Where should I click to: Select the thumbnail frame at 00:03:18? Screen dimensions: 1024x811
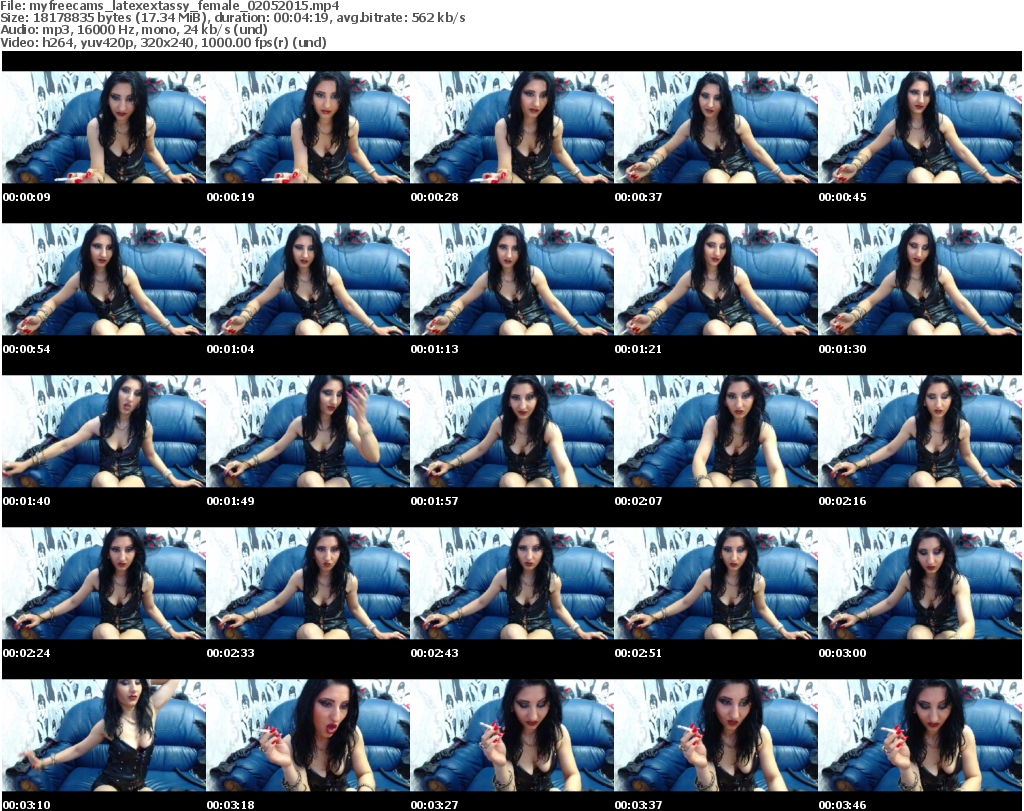click(308, 735)
